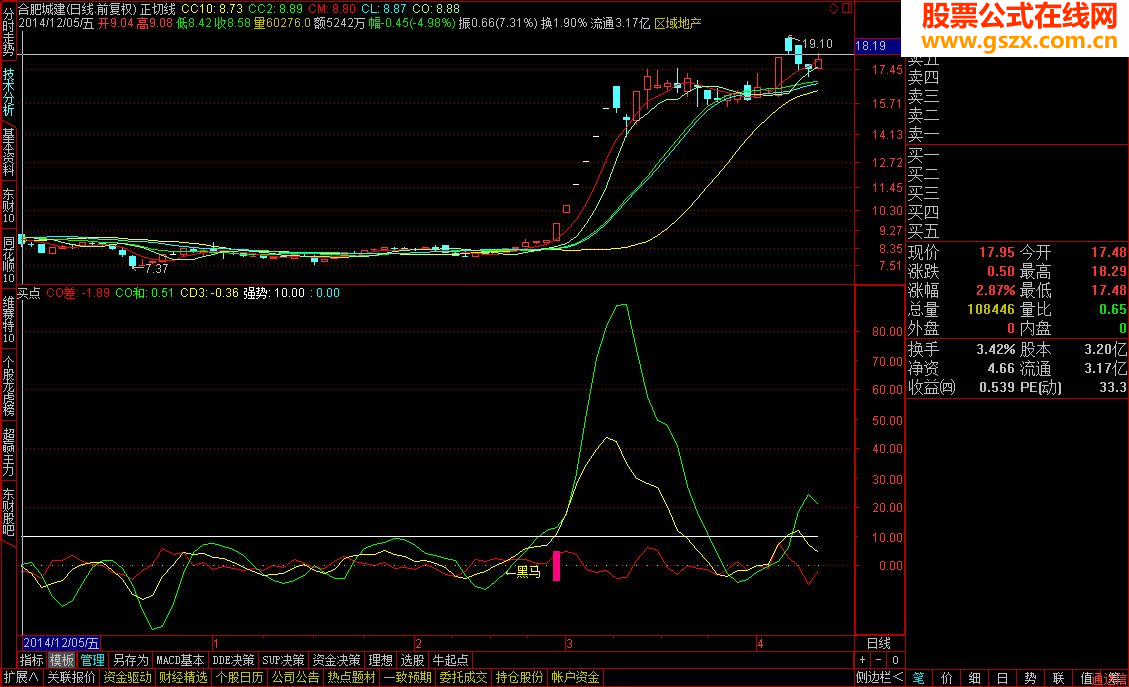Select the 模板 tab
1129x687 pixels.
[62, 660]
